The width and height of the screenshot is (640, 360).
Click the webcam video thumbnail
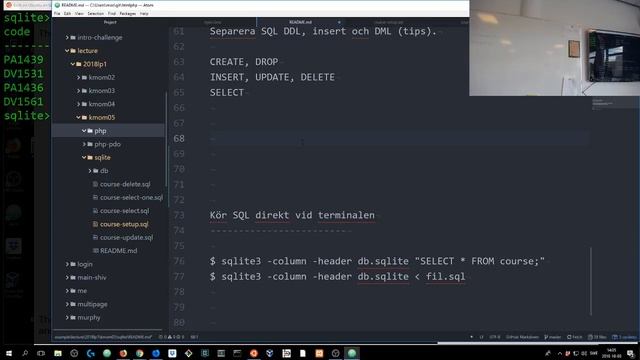[x=555, y=48]
